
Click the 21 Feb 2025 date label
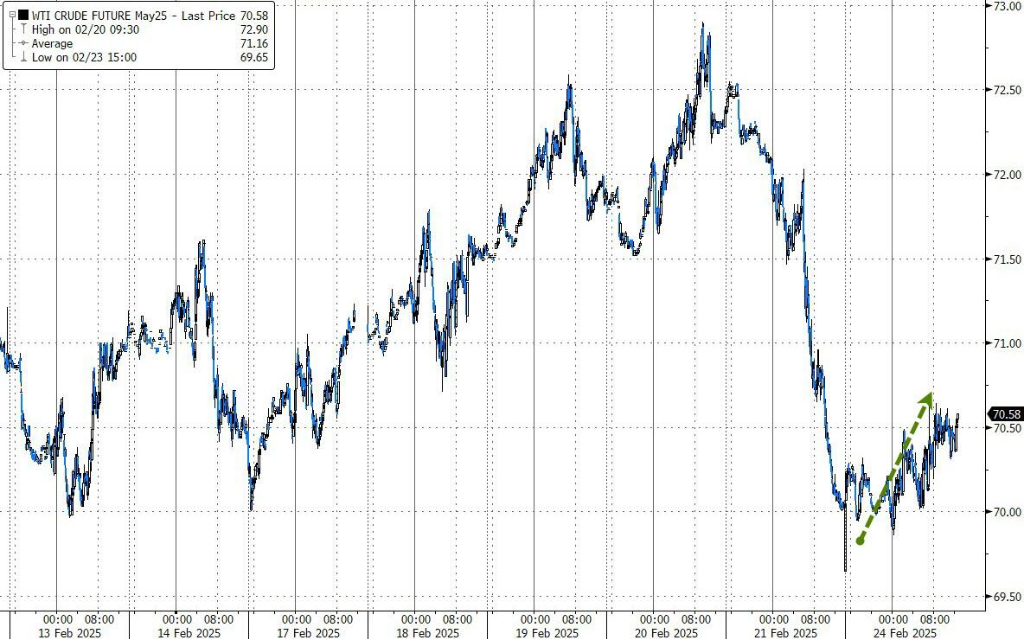point(786,632)
